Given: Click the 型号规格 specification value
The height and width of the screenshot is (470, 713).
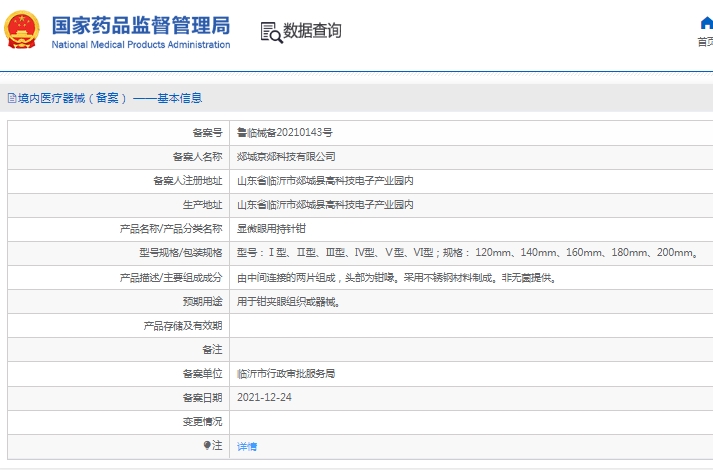Looking at the screenshot, I should pyautogui.click(x=468, y=252).
